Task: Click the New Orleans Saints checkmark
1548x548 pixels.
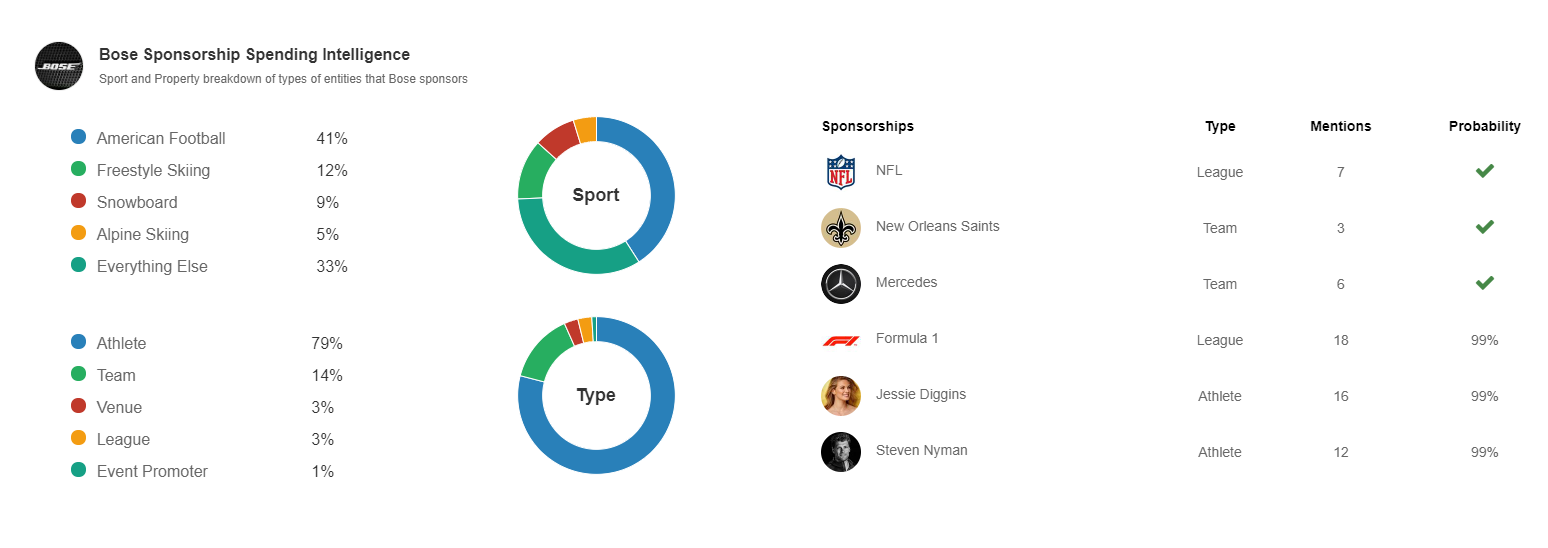Action: [x=1485, y=227]
